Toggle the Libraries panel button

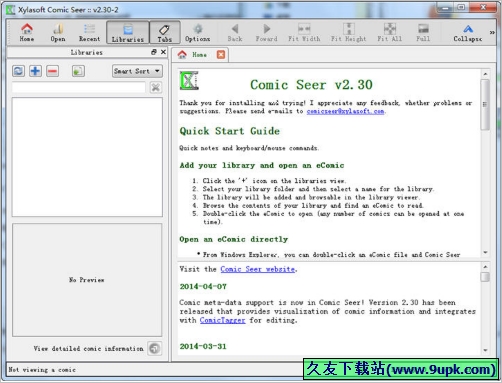(128, 32)
